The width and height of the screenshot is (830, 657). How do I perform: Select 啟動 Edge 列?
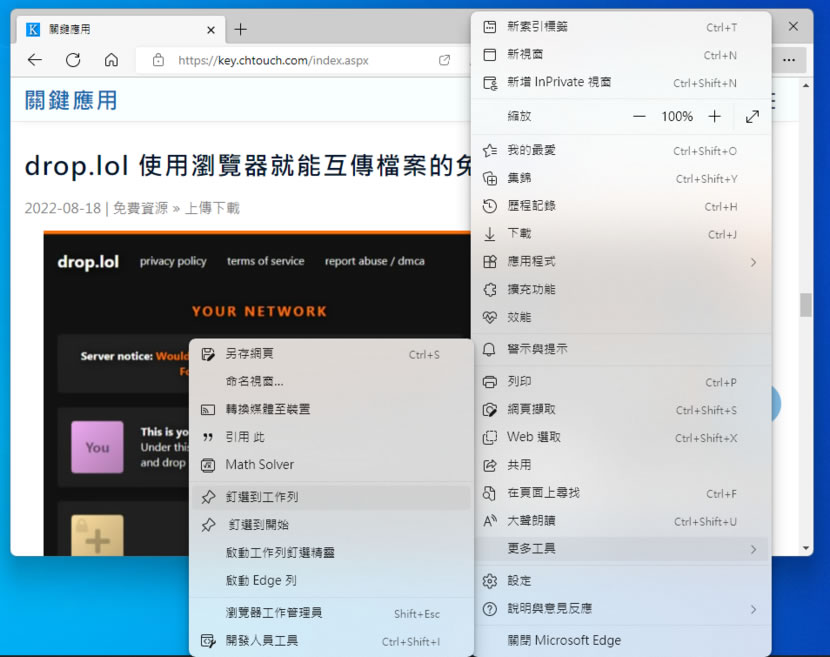[331, 581]
